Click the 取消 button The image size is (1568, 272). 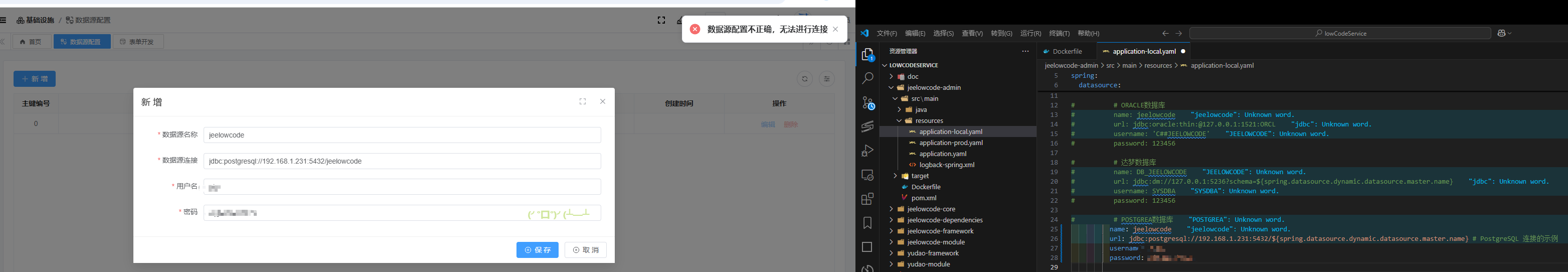click(586, 250)
